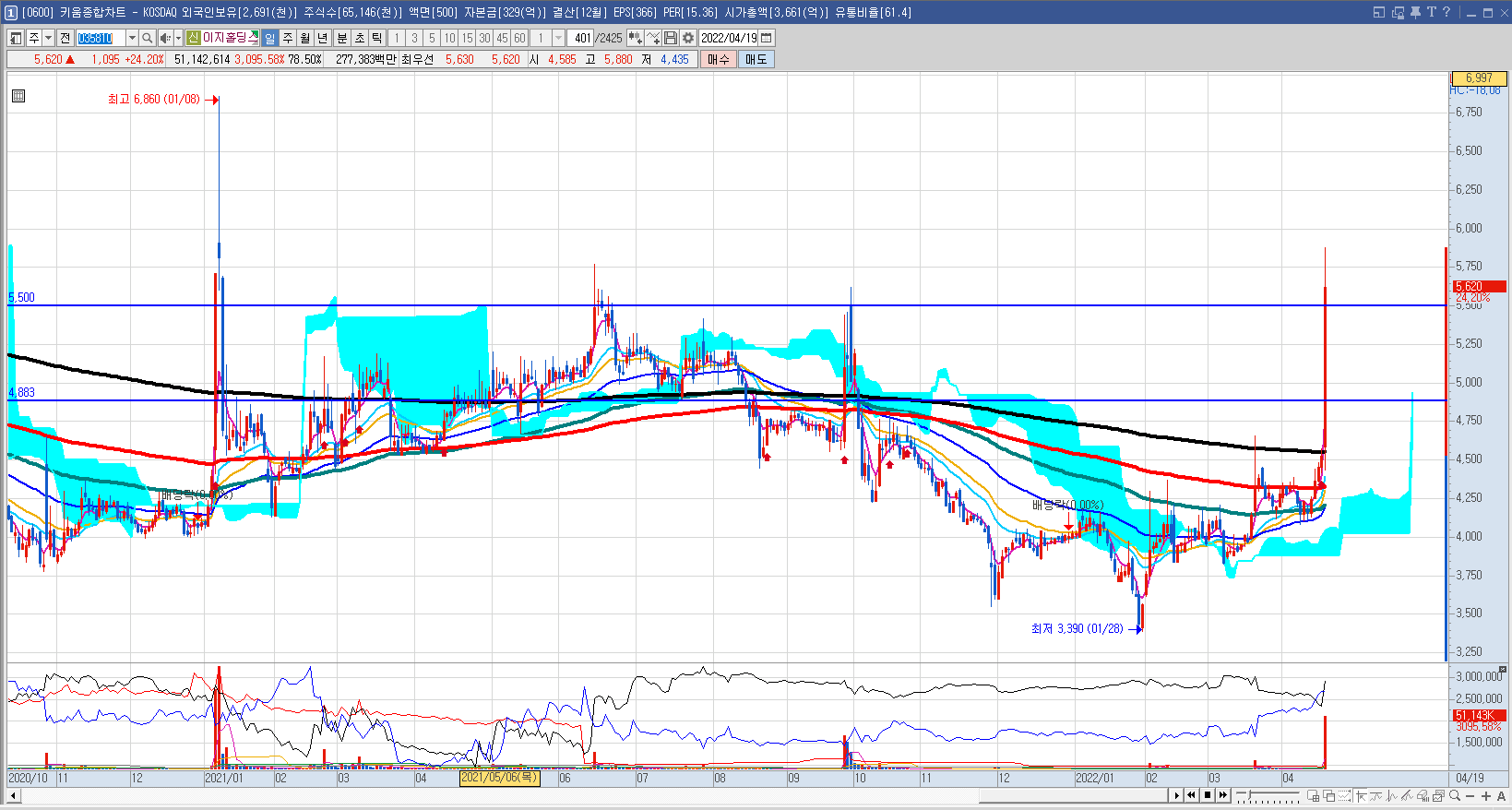Click the rewind button in the replay controls
Image resolution: width=1512 pixels, height=810 pixels.
pyautogui.click(x=1191, y=795)
